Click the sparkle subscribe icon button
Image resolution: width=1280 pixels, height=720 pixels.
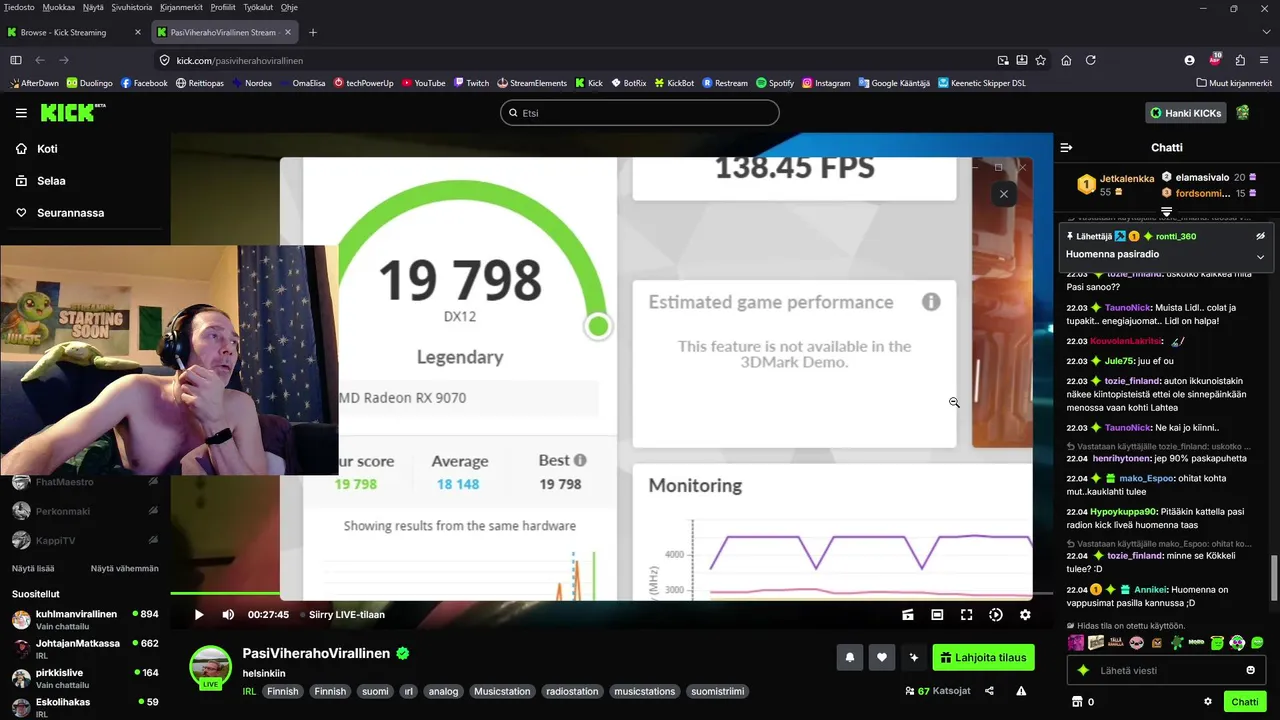(x=914, y=657)
